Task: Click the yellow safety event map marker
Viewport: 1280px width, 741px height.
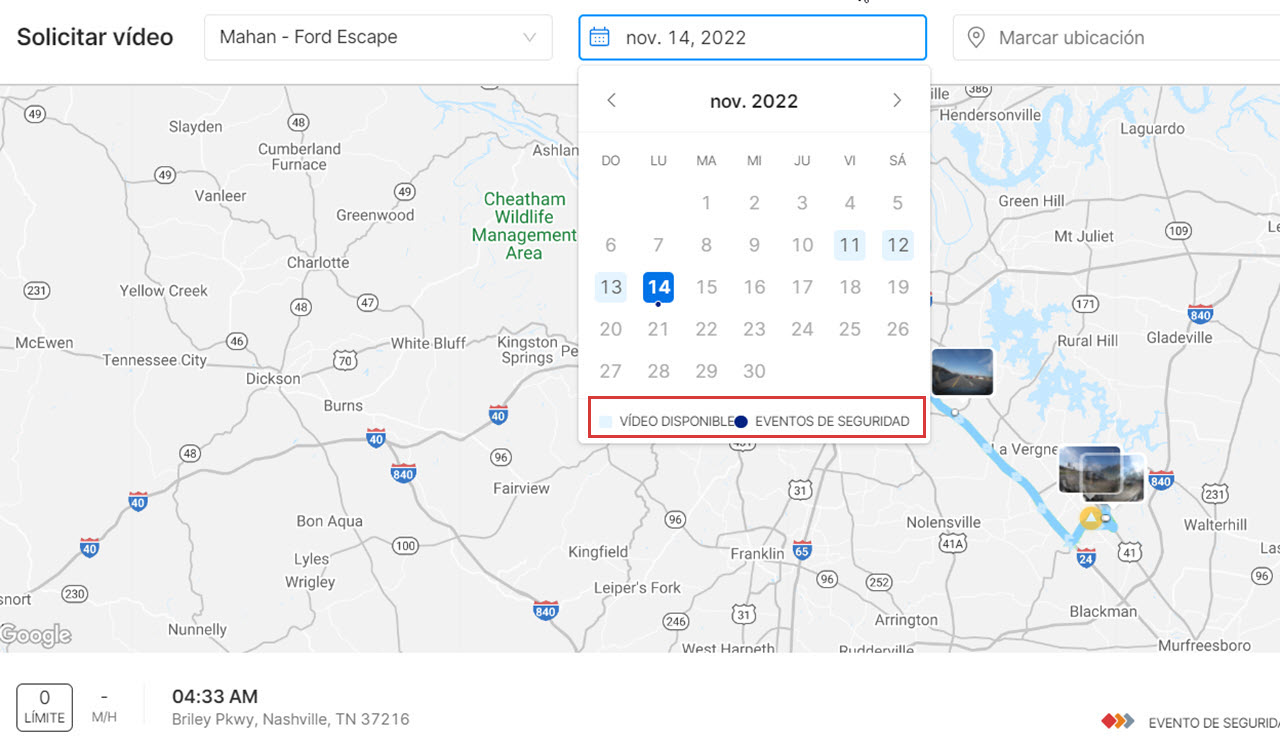Action: pyautogui.click(x=1090, y=518)
